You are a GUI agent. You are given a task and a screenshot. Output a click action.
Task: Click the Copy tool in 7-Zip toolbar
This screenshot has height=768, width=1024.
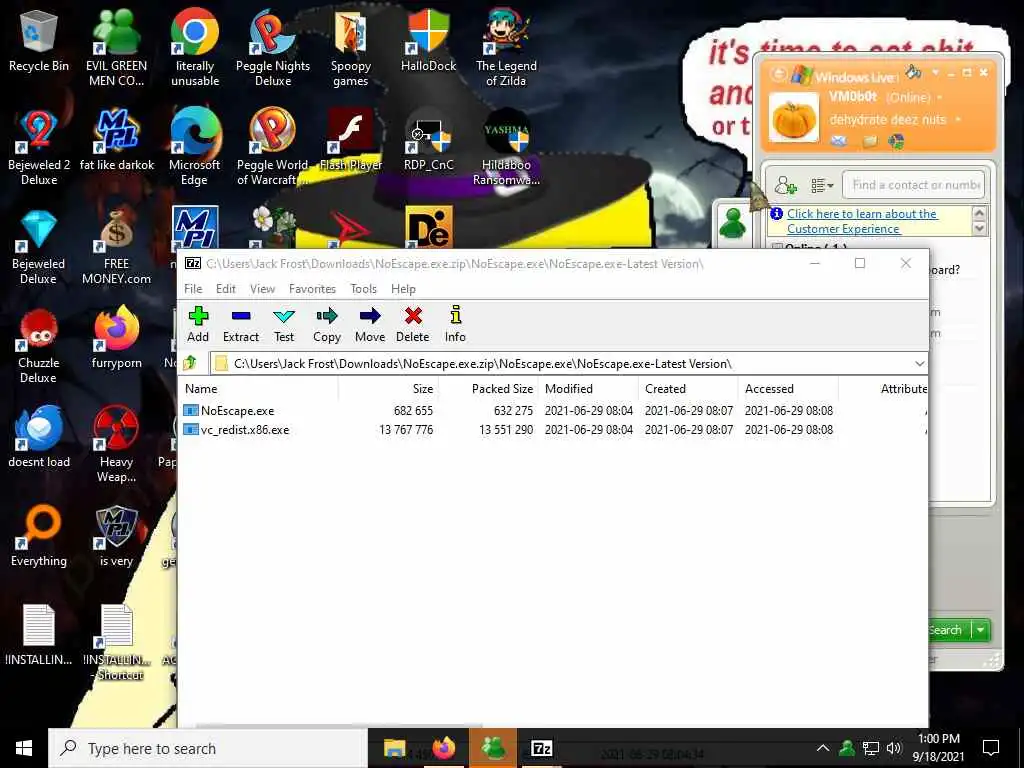(327, 325)
